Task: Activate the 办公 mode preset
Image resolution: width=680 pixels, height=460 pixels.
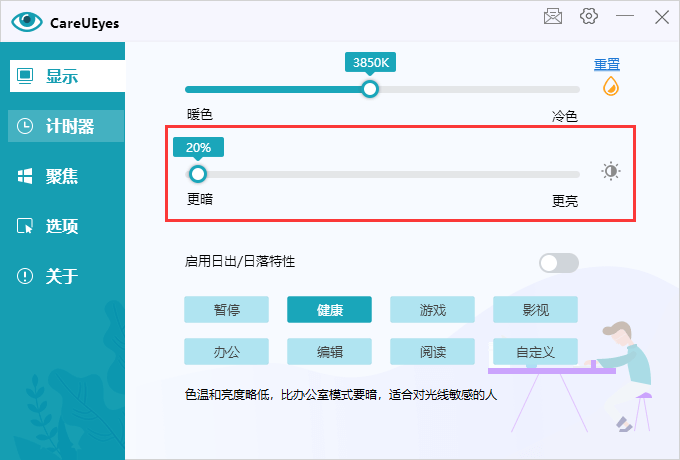Action: (226, 352)
